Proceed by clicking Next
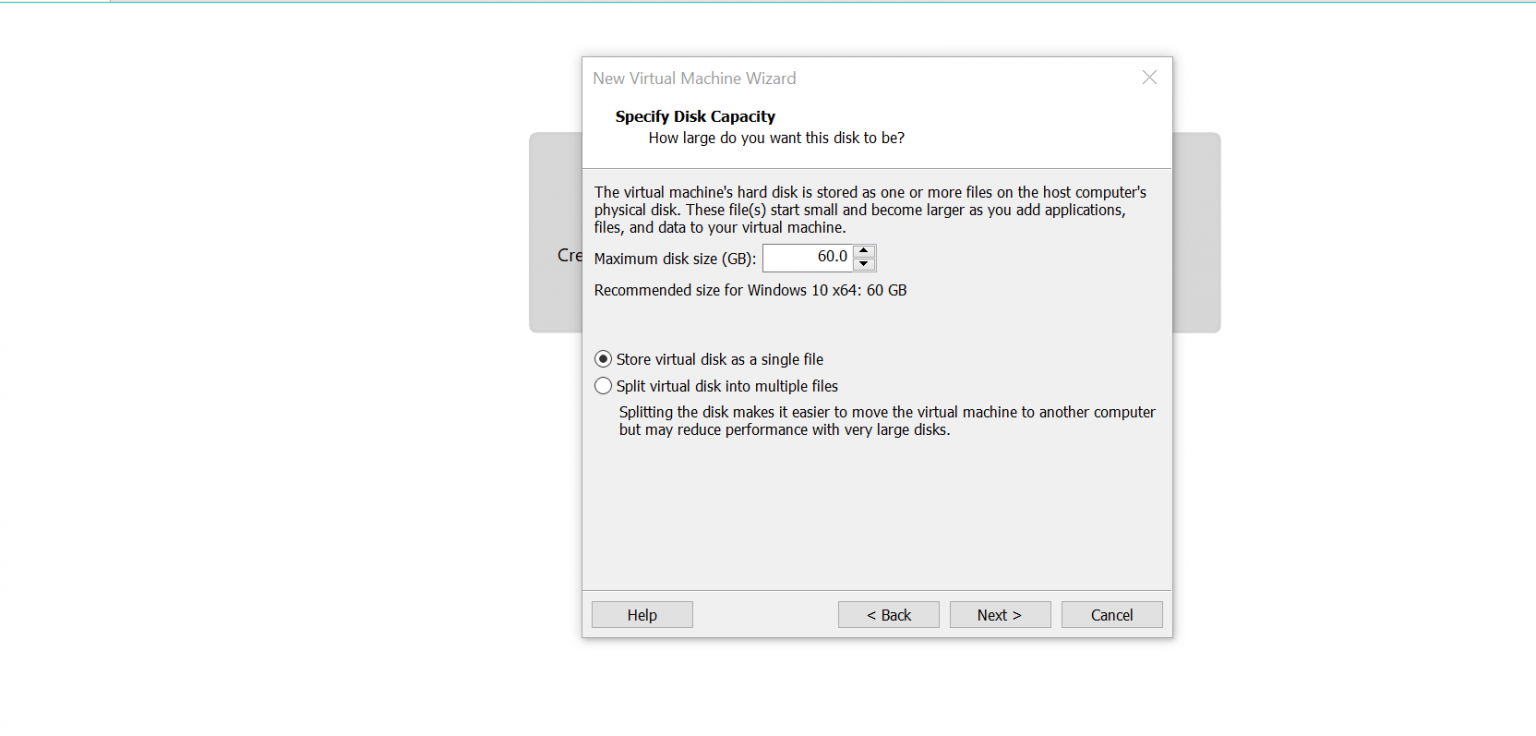This screenshot has height=736, width=1536. click(1000, 614)
